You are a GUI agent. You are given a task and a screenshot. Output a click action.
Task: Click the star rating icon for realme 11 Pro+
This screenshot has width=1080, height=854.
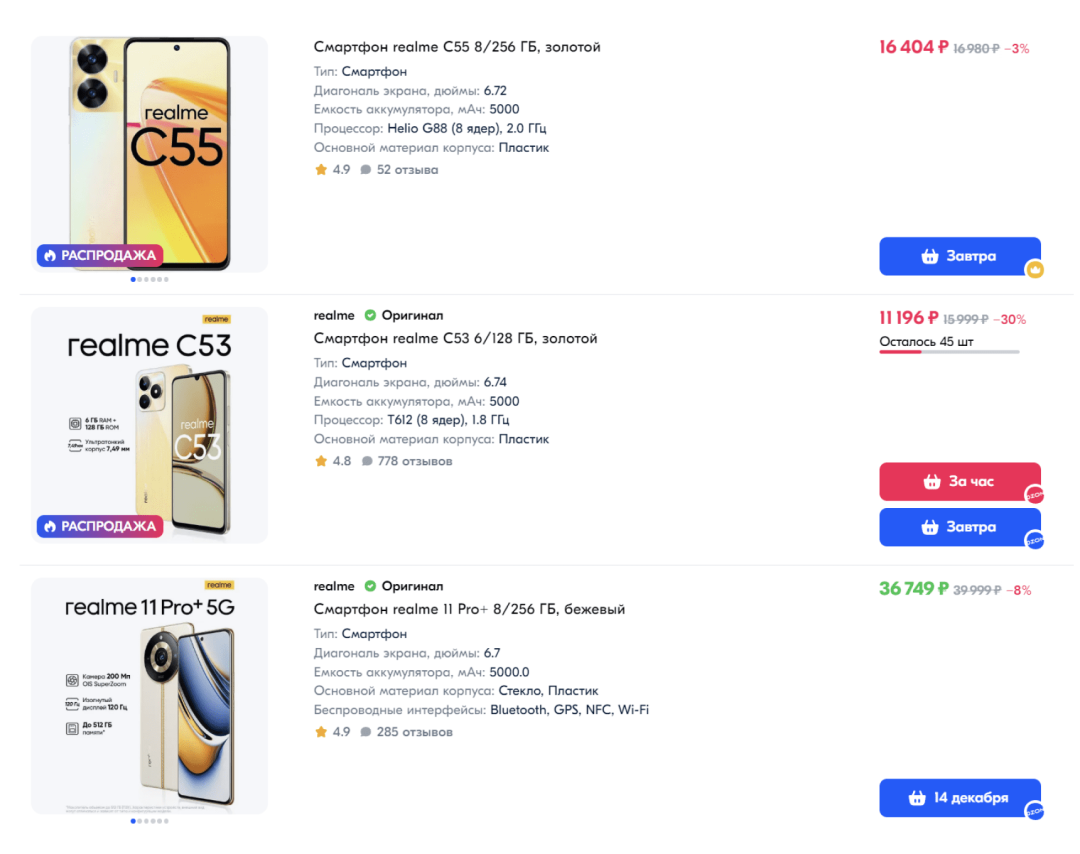(x=321, y=732)
